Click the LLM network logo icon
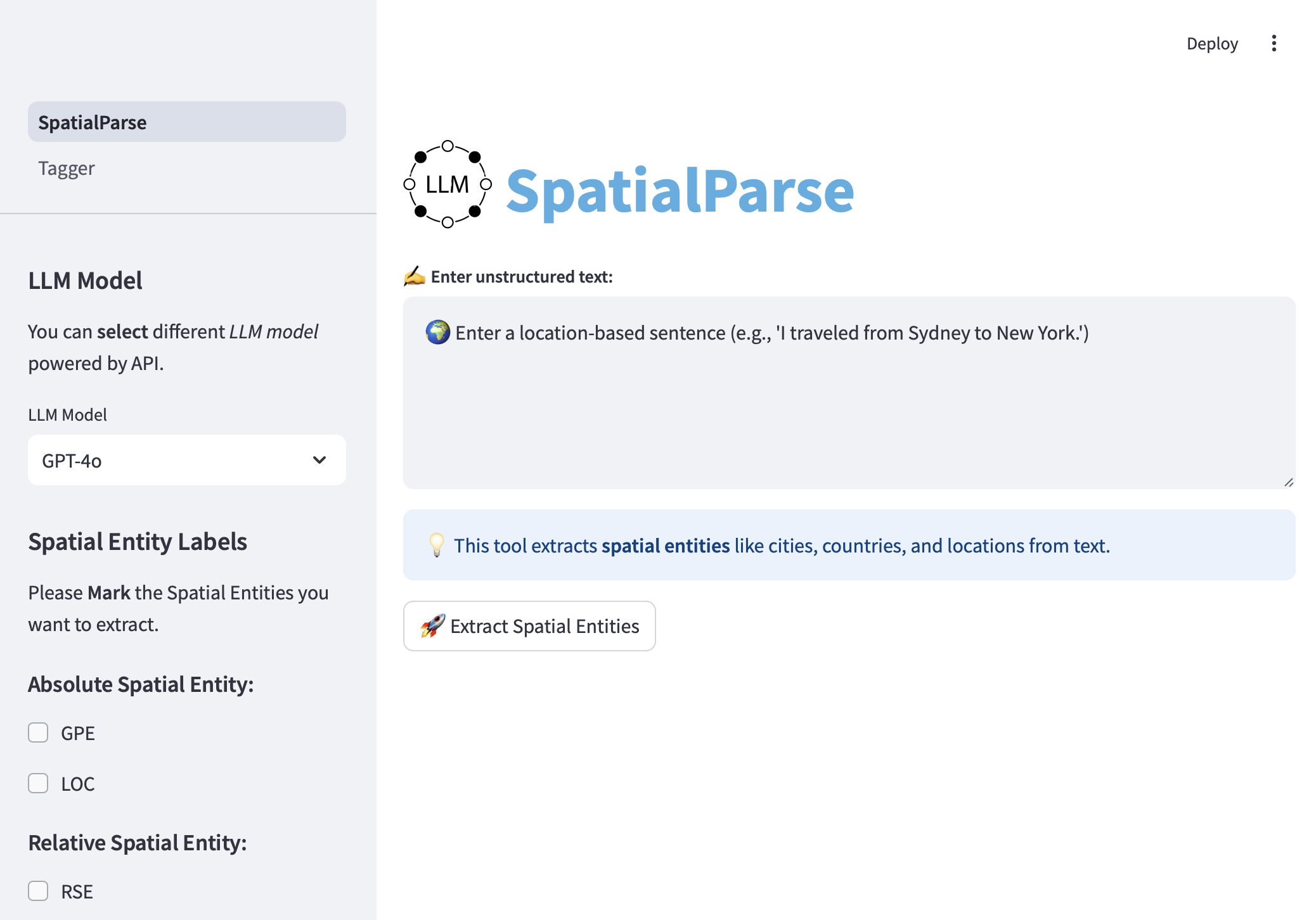Viewport: 1316px width, 920px height. (x=448, y=184)
